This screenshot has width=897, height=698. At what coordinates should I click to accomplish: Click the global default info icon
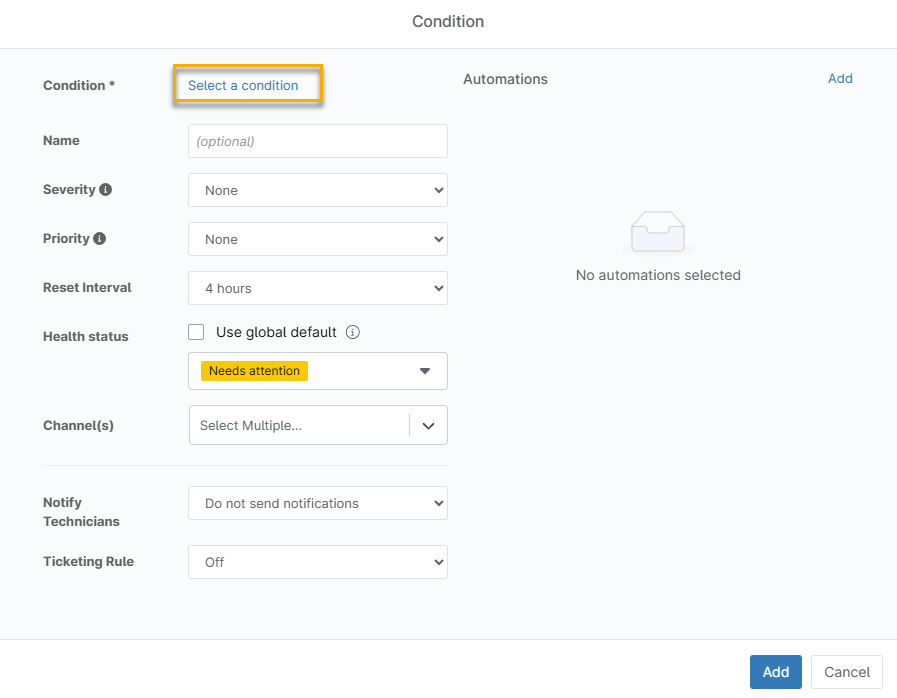click(352, 332)
